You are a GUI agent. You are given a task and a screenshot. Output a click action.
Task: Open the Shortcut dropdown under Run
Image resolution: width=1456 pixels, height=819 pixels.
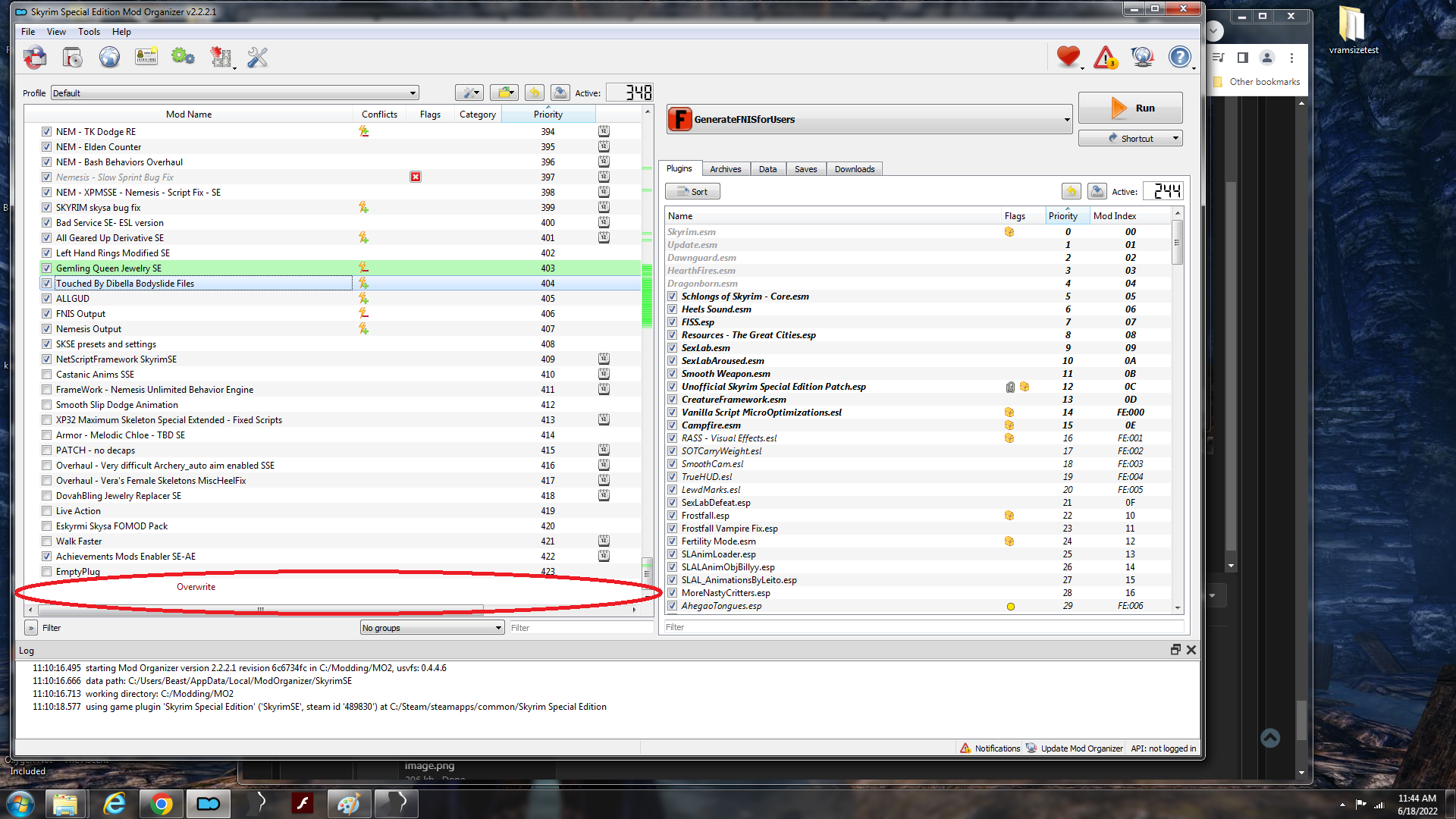pos(1130,138)
